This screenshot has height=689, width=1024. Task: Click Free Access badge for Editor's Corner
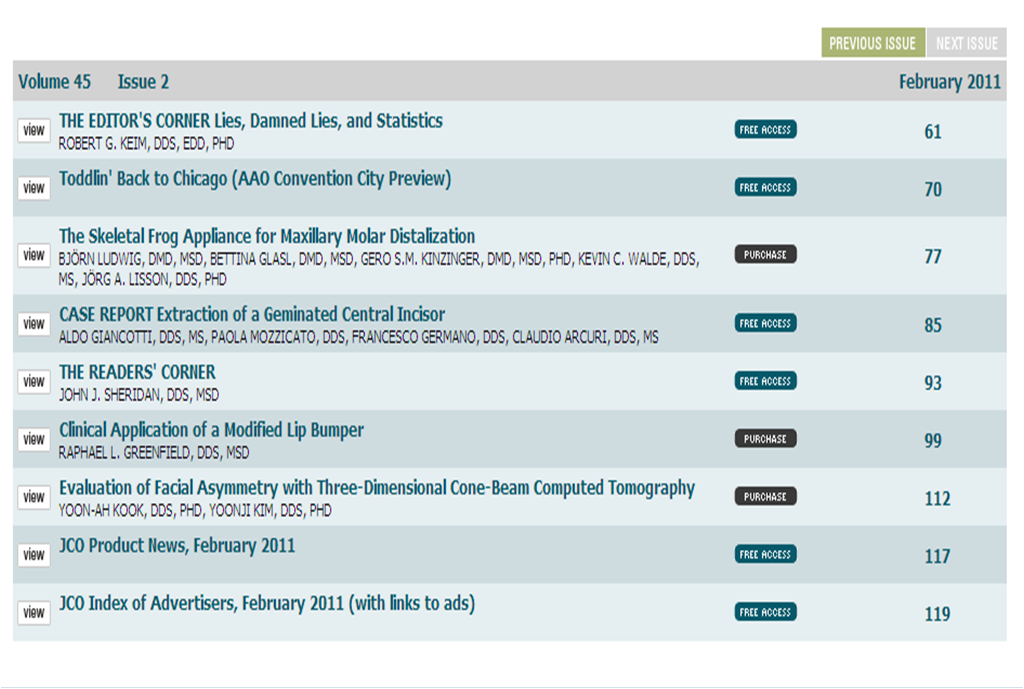tap(765, 130)
